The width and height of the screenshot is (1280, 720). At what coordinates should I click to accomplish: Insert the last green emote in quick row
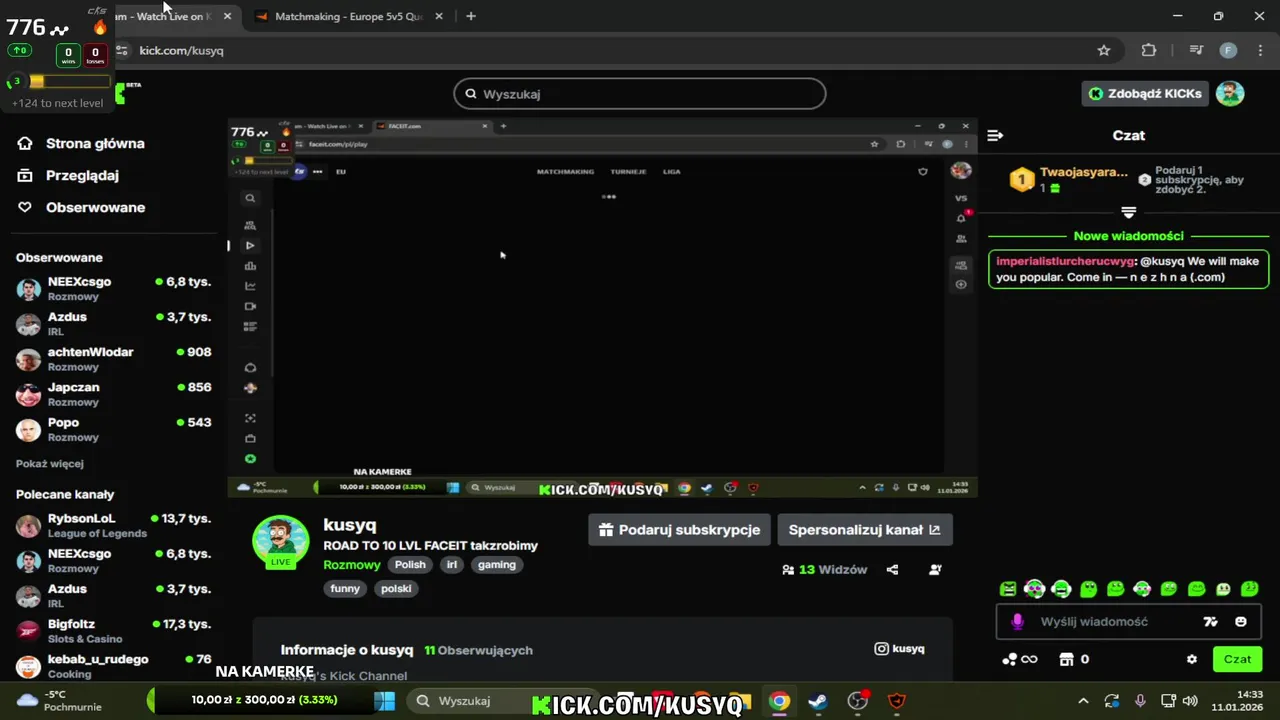coord(1250,589)
